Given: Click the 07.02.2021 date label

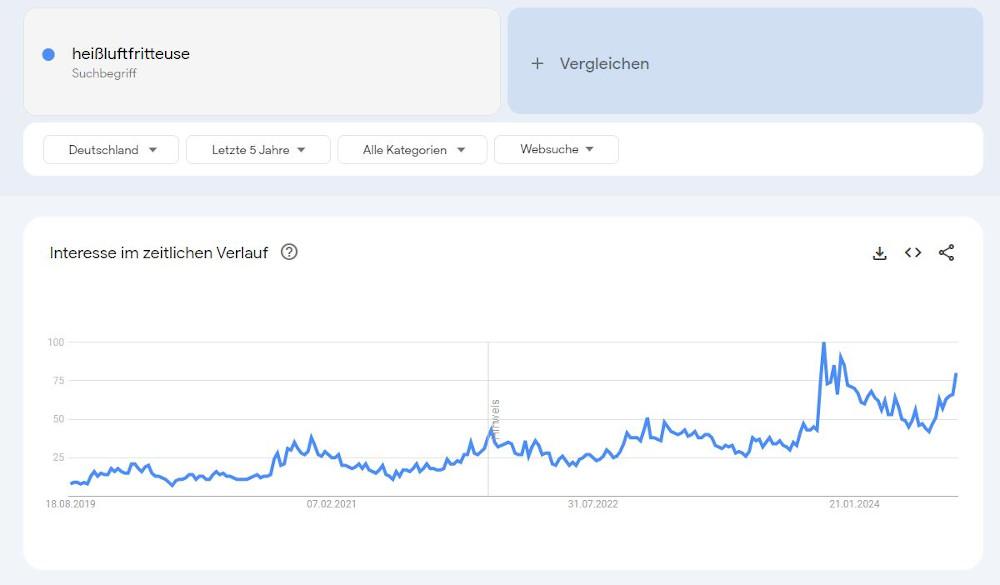Looking at the screenshot, I should 332,504.
